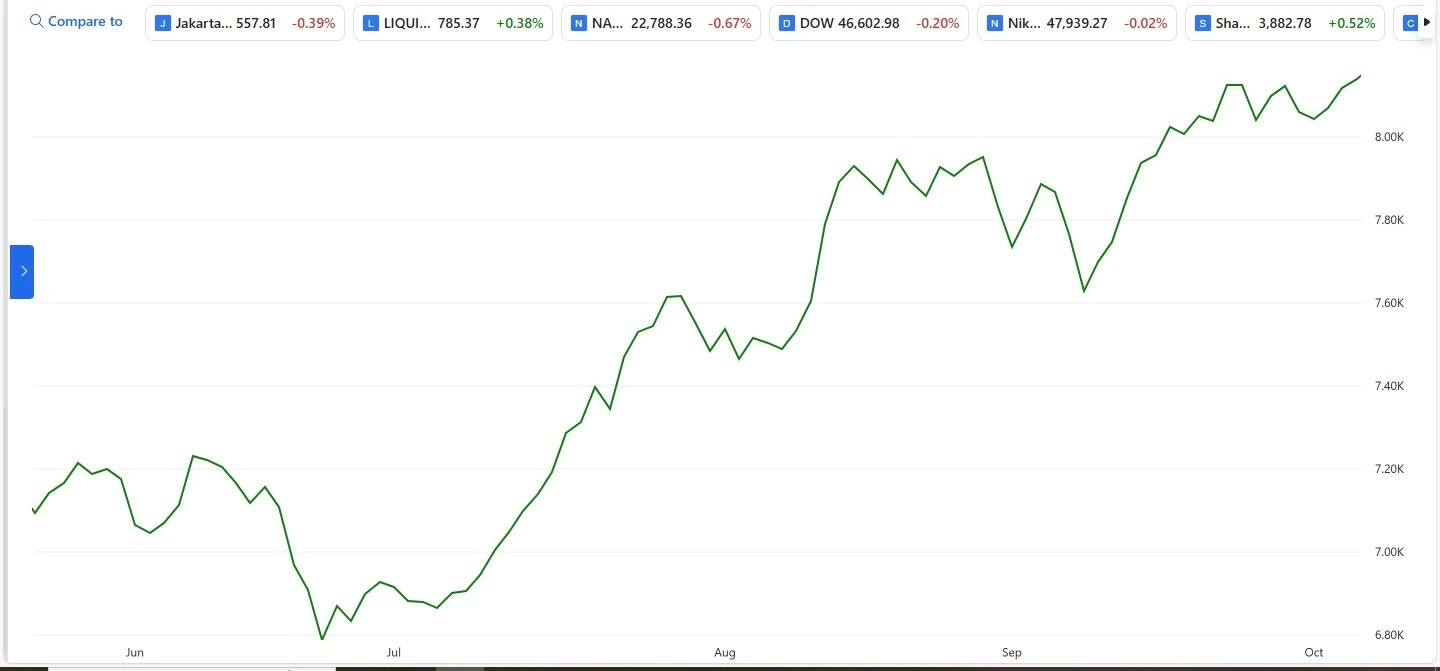Click the 8.00K price axis label

(1390, 137)
